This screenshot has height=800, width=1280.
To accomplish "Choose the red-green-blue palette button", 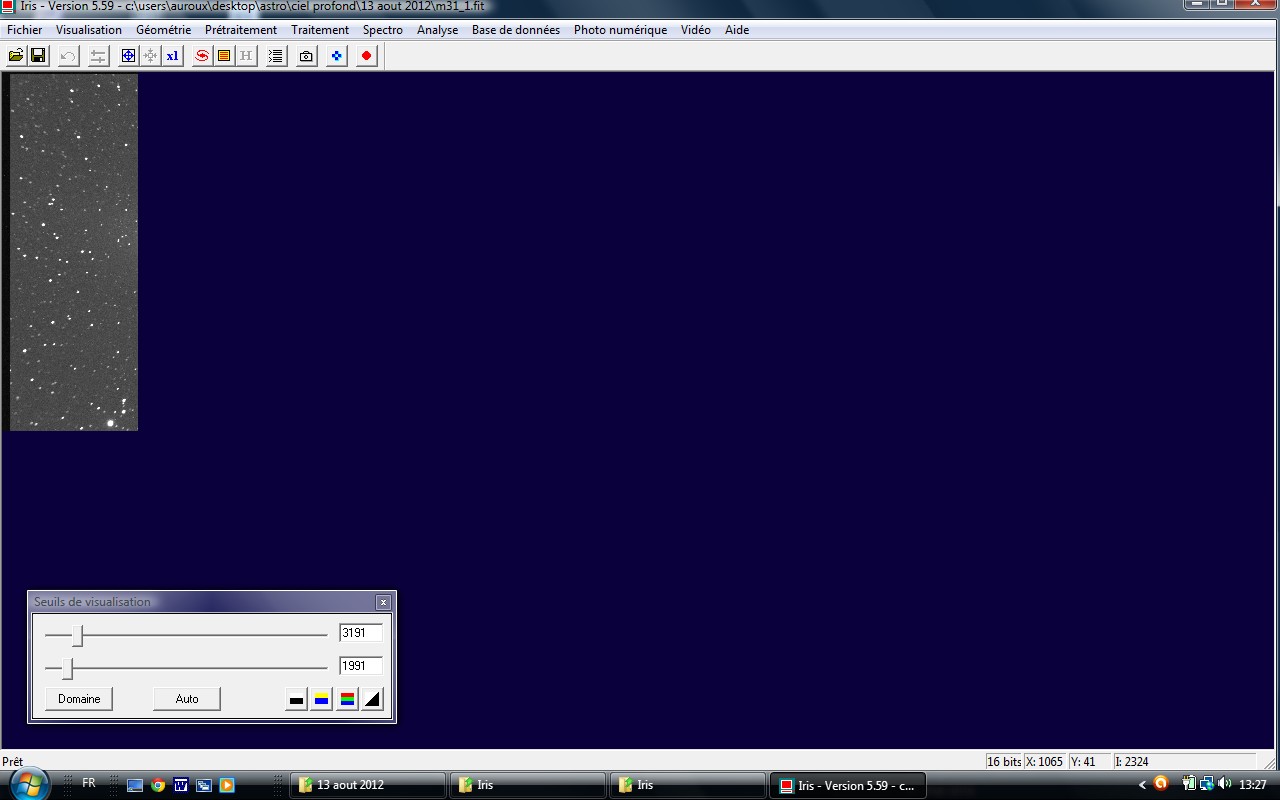I will click(347, 699).
